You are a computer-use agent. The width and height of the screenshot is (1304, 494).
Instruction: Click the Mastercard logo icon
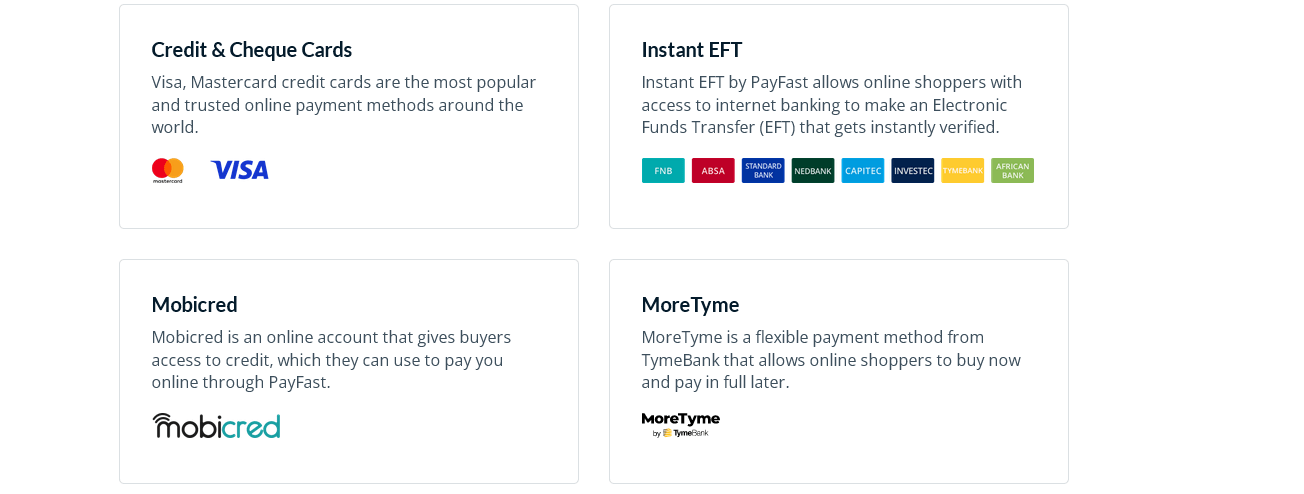tap(167, 170)
